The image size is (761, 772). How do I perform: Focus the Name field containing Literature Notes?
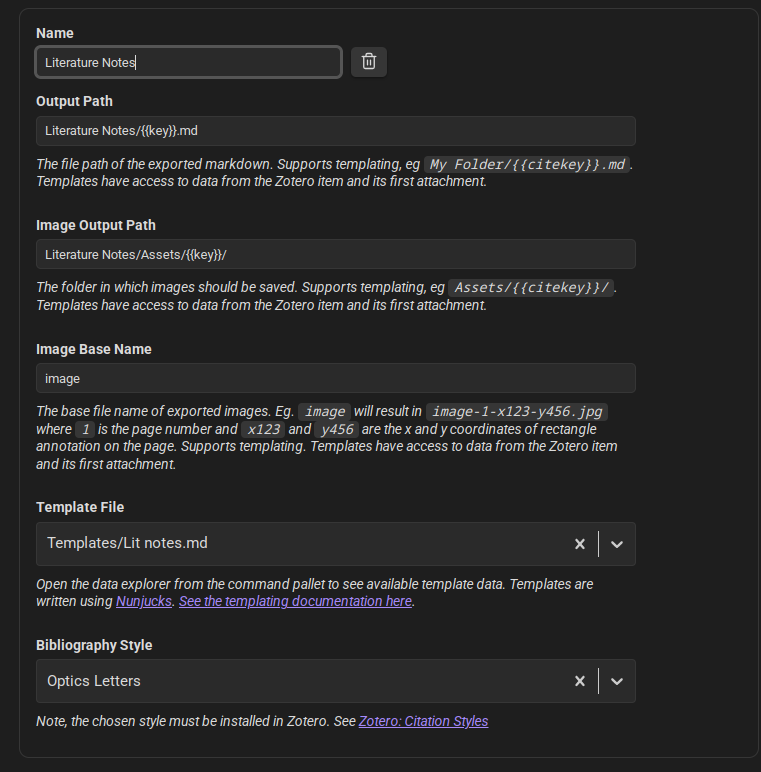pyautogui.click(x=189, y=62)
